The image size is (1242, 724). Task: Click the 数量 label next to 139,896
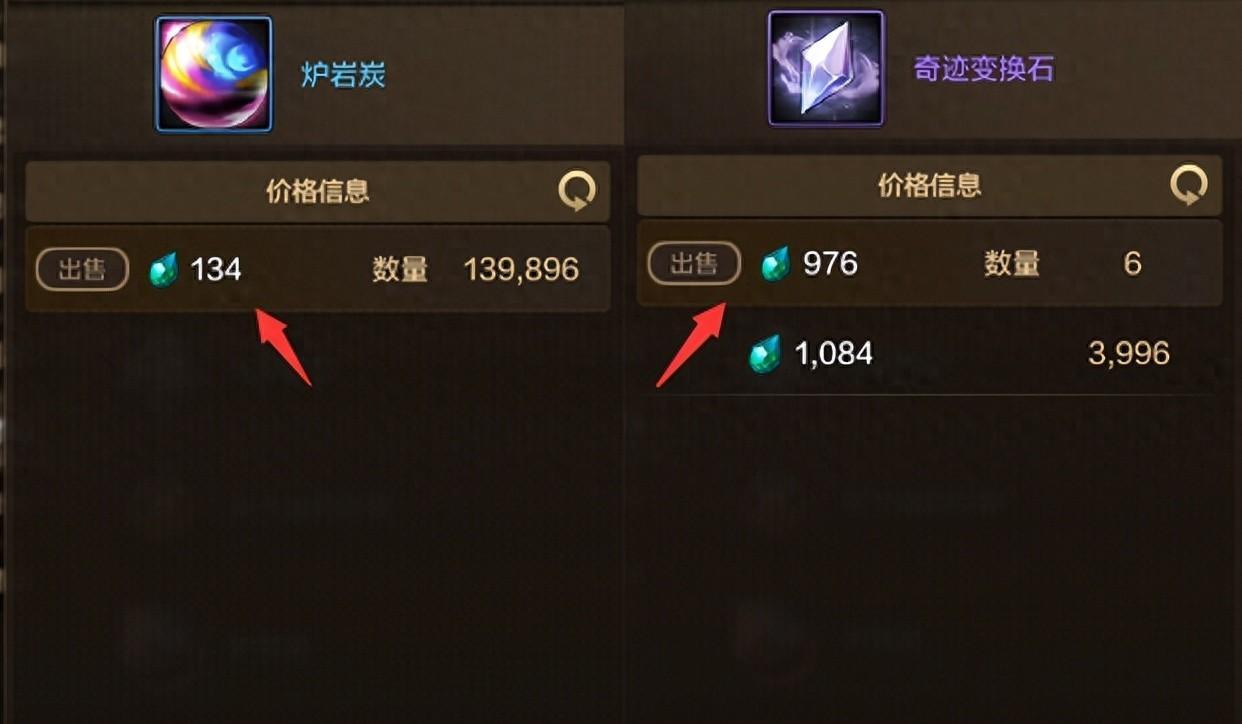[400, 269]
